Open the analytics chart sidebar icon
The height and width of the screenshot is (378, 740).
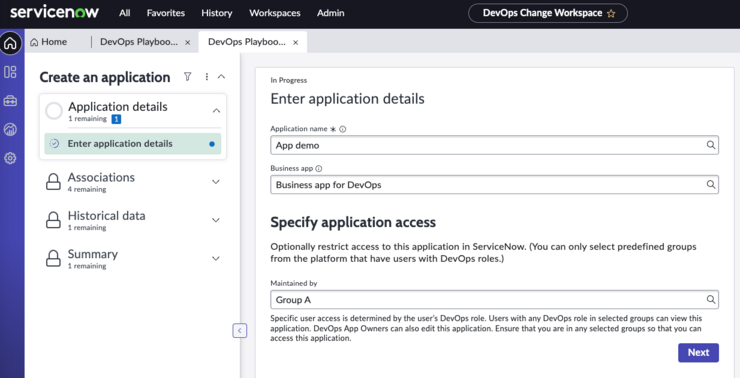tap(10, 129)
